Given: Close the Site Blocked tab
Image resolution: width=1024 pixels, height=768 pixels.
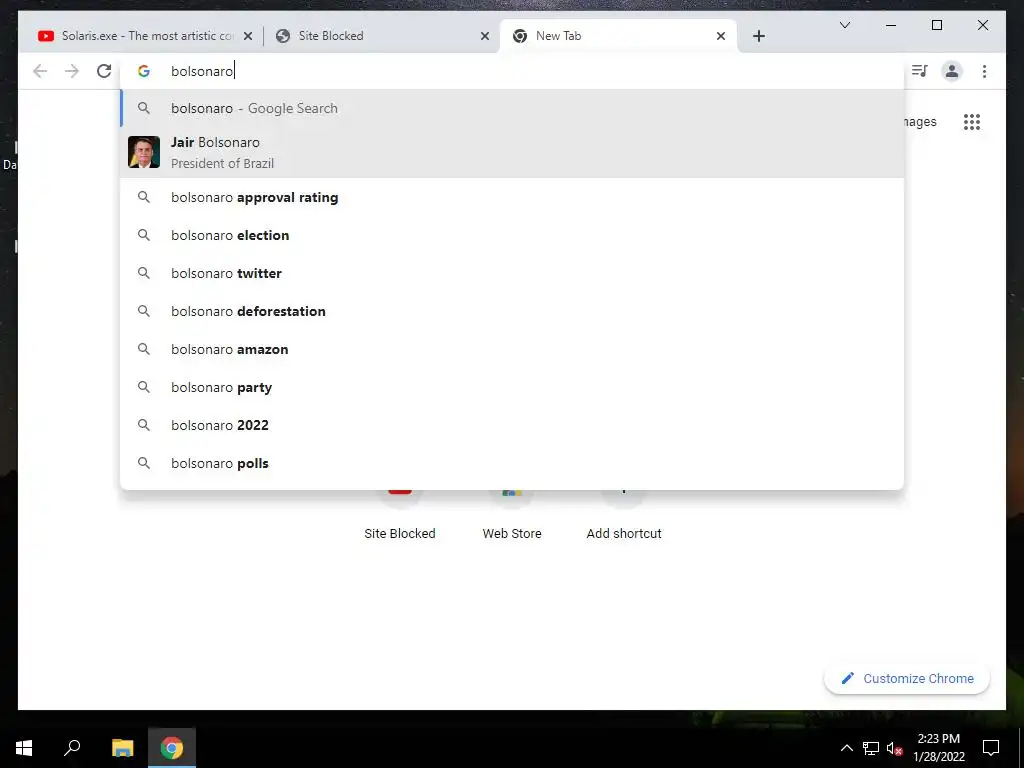Looking at the screenshot, I should pos(485,37).
